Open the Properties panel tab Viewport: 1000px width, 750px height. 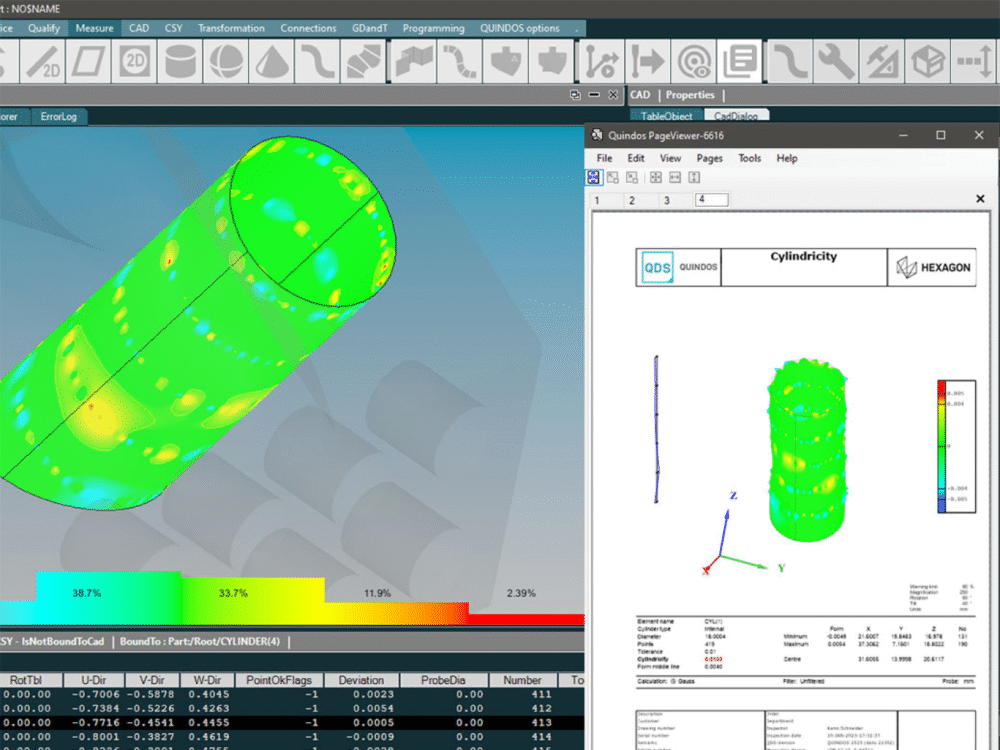[690, 95]
